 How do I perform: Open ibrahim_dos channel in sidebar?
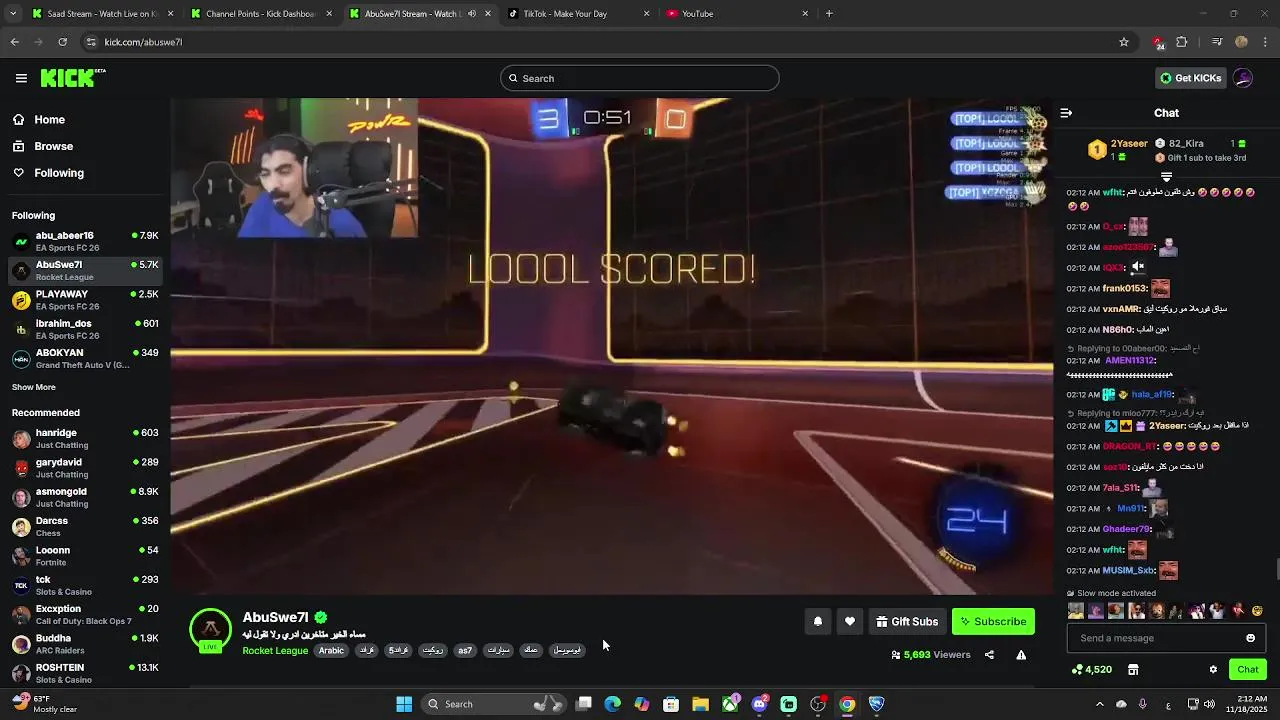pyautogui.click(x=85, y=329)
